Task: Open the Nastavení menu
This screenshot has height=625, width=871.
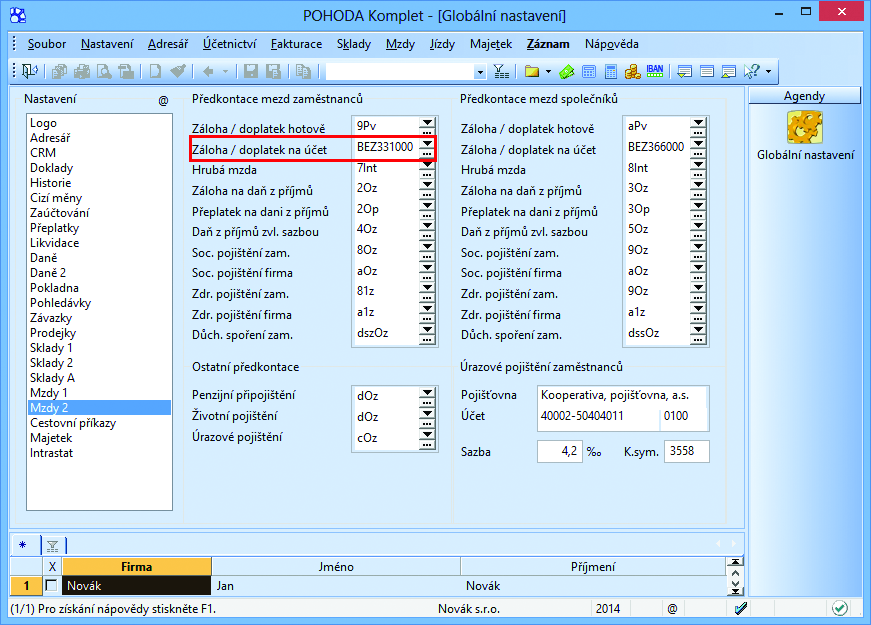Action: point(107,44)
